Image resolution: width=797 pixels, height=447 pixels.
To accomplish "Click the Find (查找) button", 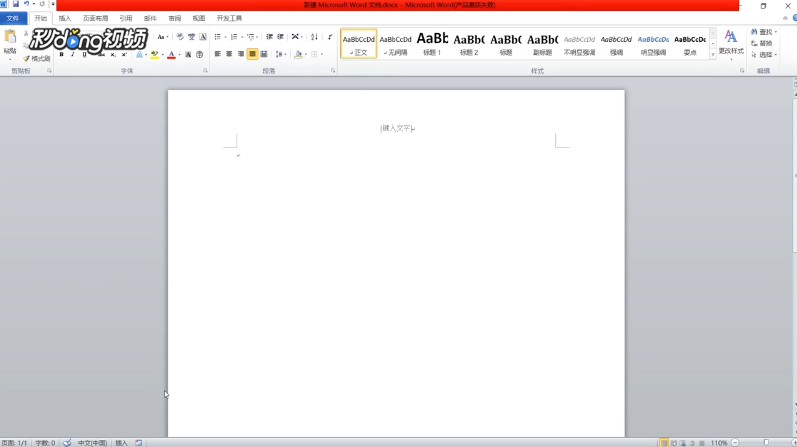I will [763, 32].
